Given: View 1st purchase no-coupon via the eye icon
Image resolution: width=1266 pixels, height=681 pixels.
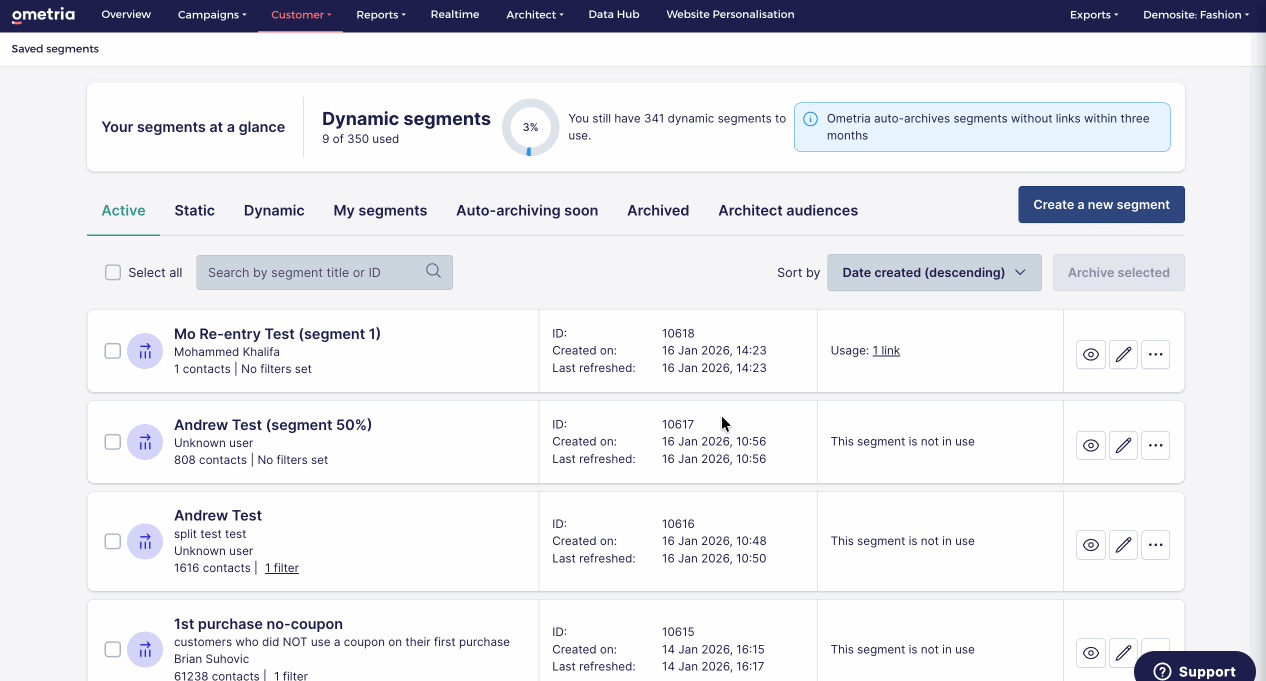Looking at the screenshot, I should 1091,653.
